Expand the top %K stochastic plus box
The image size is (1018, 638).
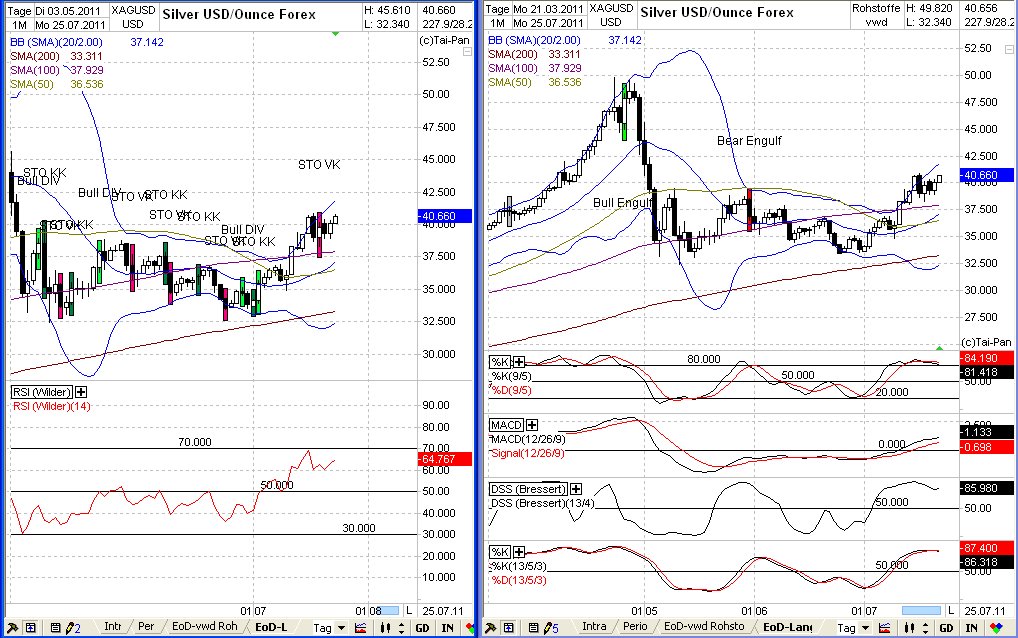tap(518, 362)
